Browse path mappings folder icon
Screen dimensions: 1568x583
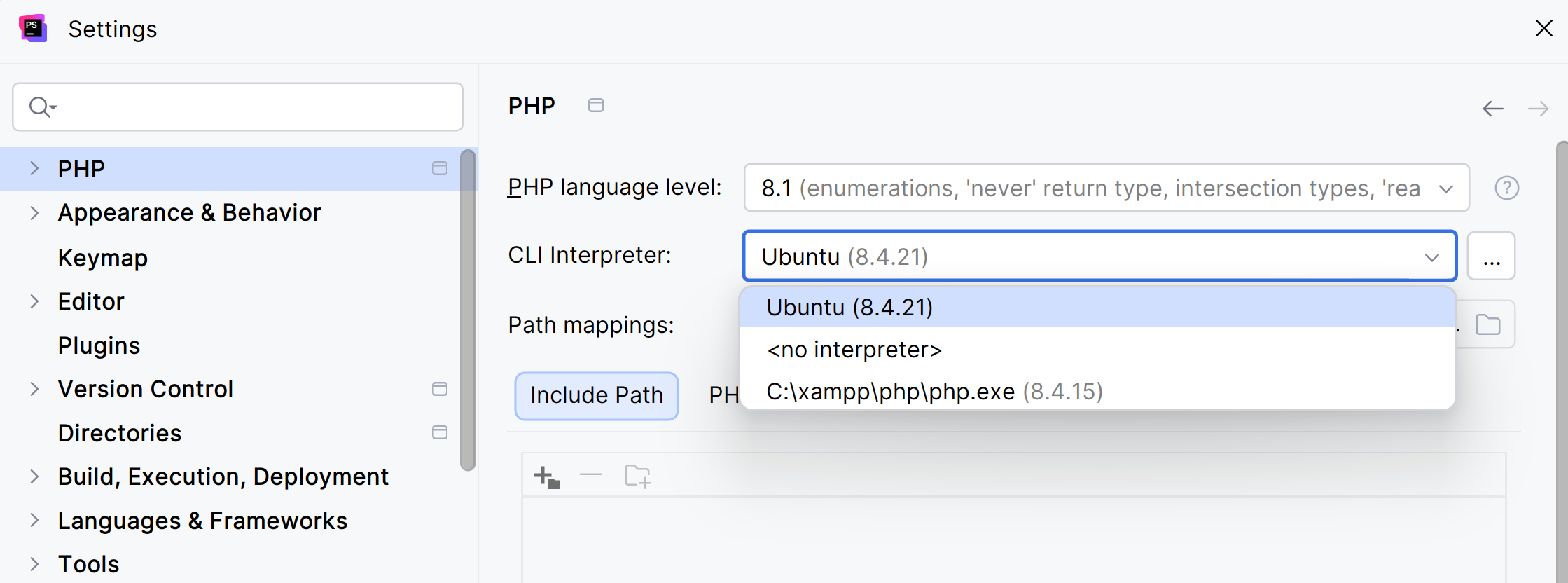pos(1488,324)
